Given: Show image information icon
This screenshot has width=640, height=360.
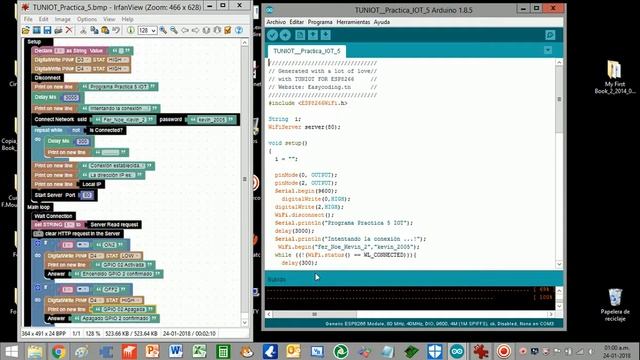Looking at the screenshot, I should [x=131, y=30].
